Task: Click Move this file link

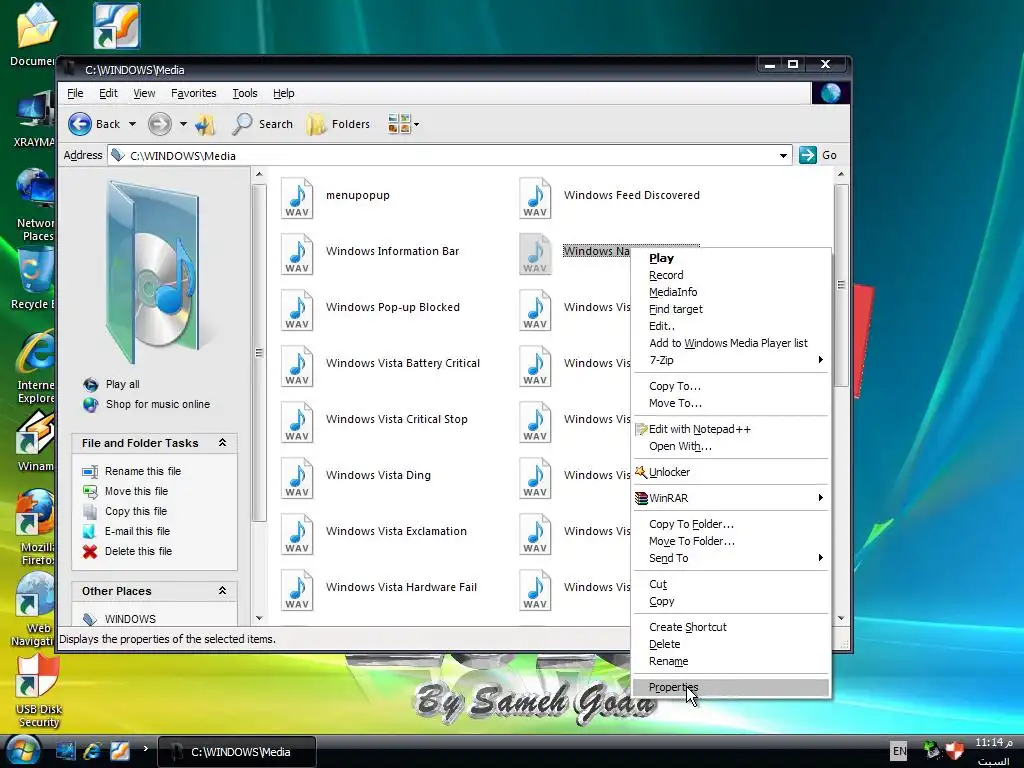Action: click(x=136, y=491)
